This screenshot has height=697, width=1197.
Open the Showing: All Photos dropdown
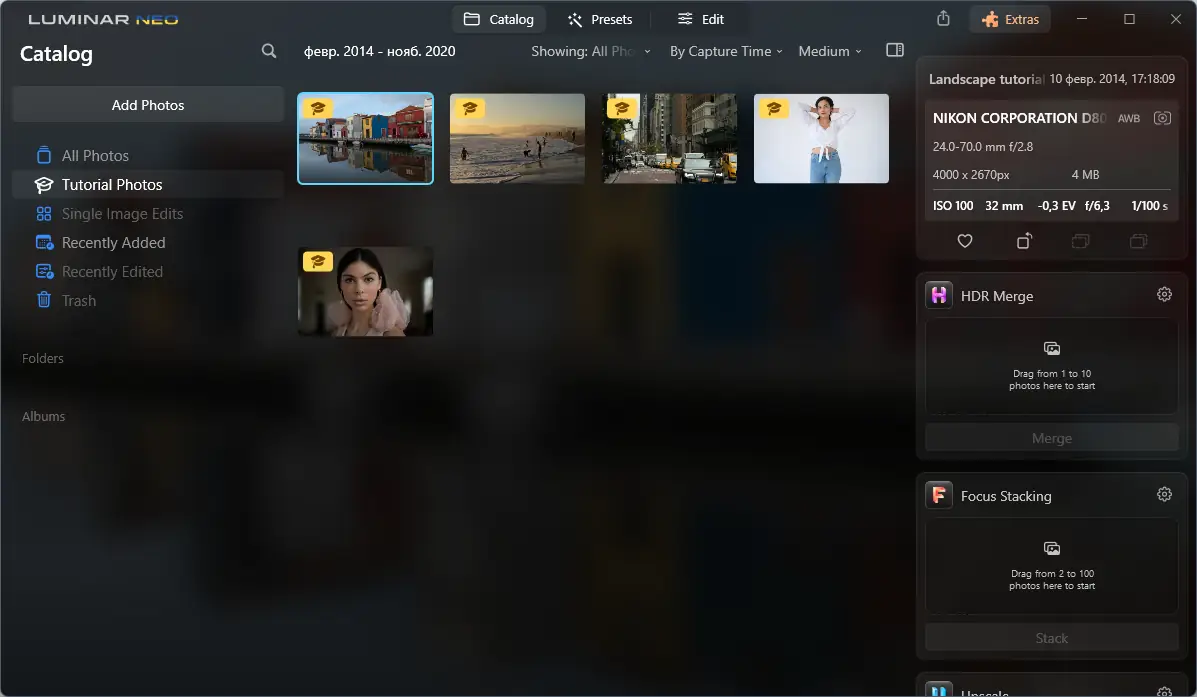pos(591,51)
